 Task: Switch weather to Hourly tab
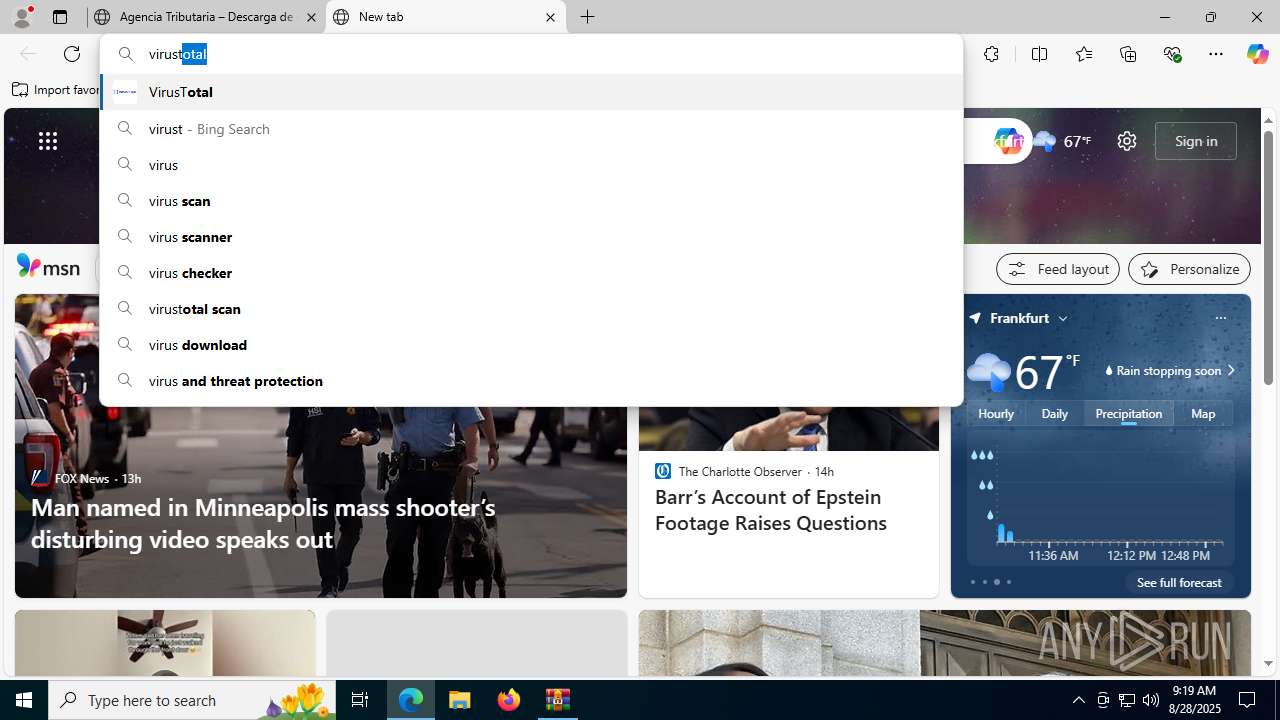tap(996, 414)
